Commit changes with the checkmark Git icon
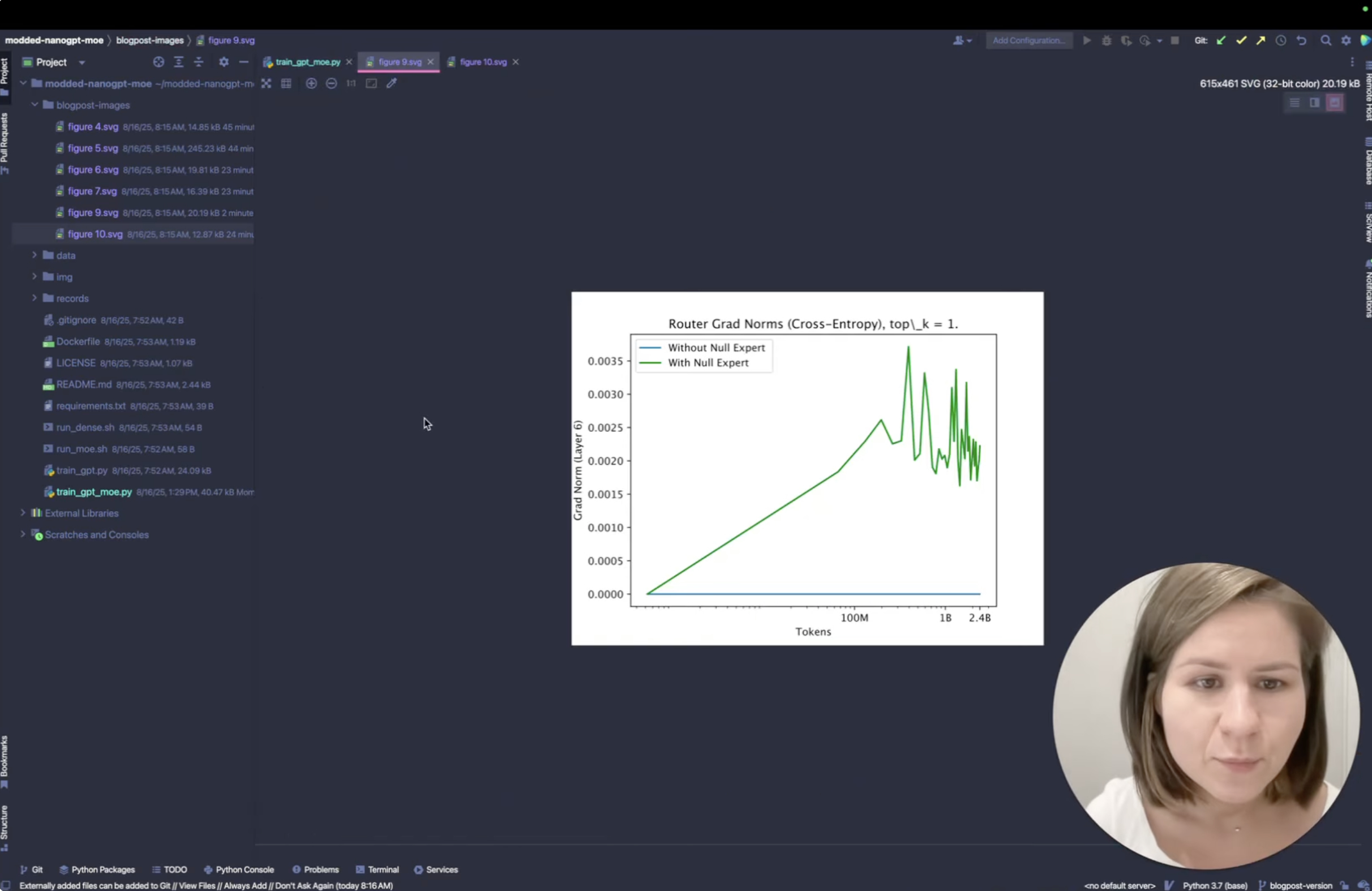 click(1241, 40)
